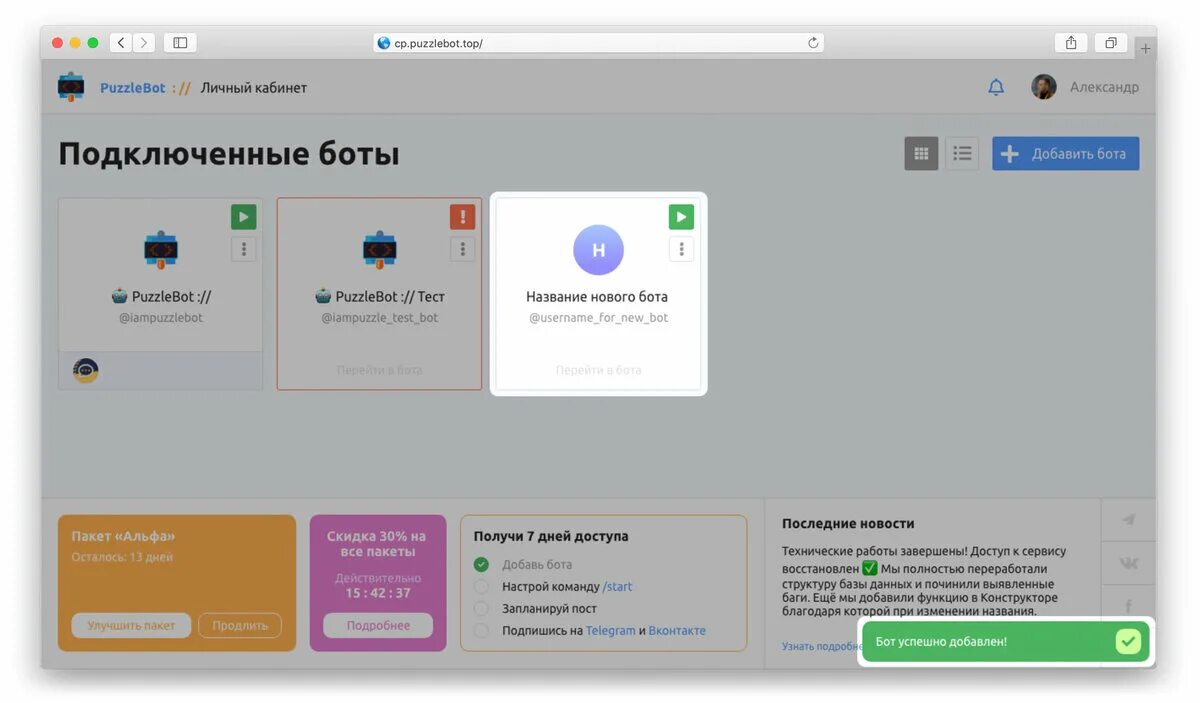Click Перейти в бота on the new bot card
This screenshot has height=703, width=1200.
tap(598, 370)
